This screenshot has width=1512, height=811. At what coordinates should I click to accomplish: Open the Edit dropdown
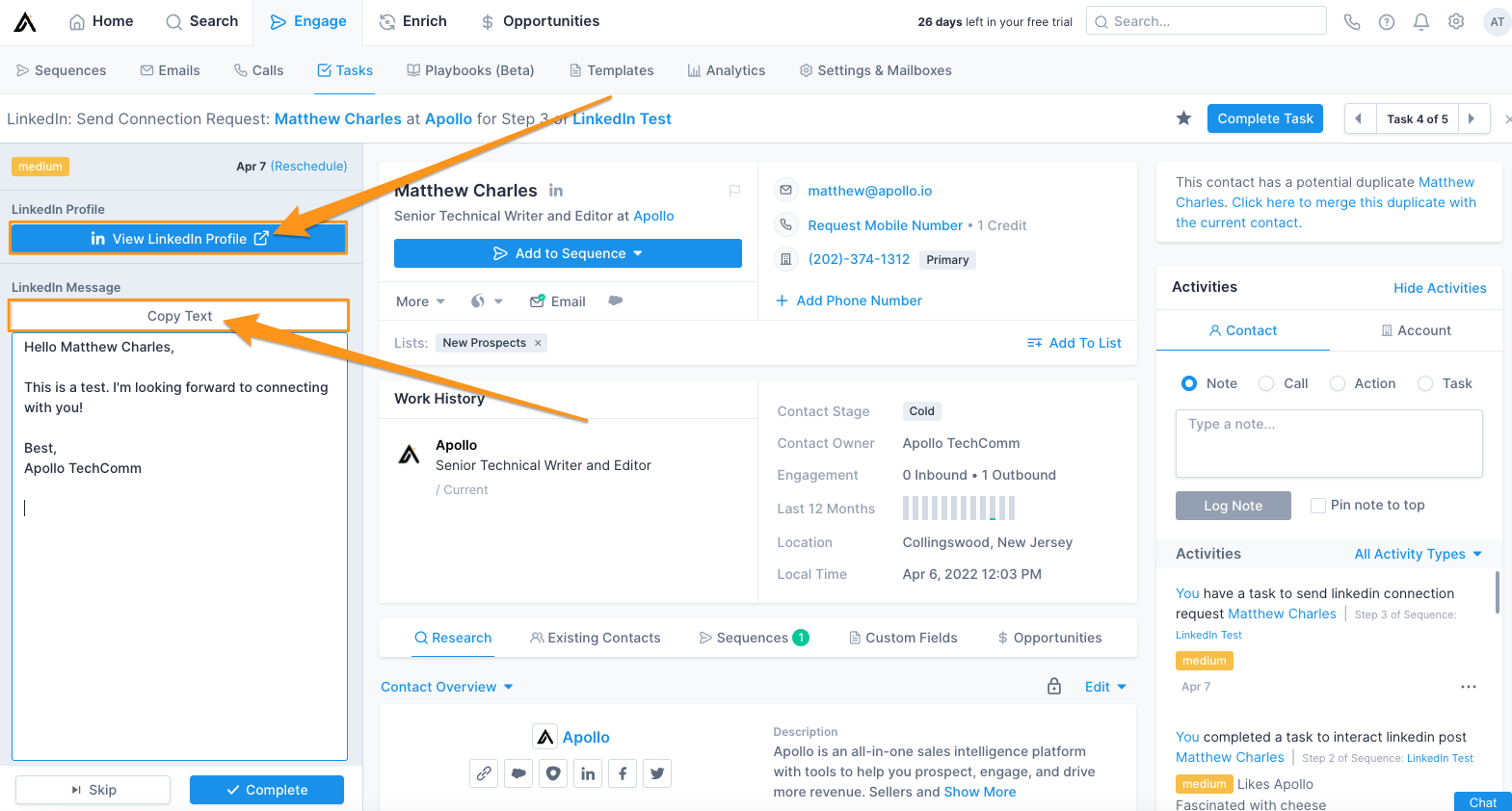pyautogui.click(x=1105, y=687)
